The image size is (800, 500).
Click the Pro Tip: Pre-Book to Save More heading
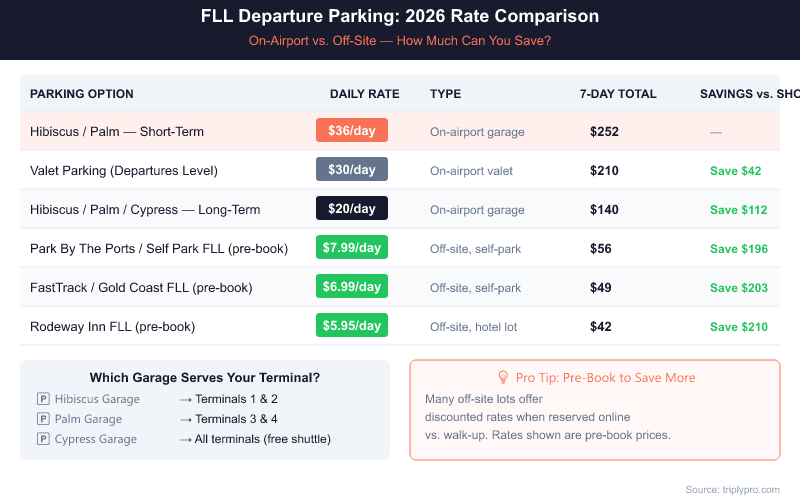[605, 378]
